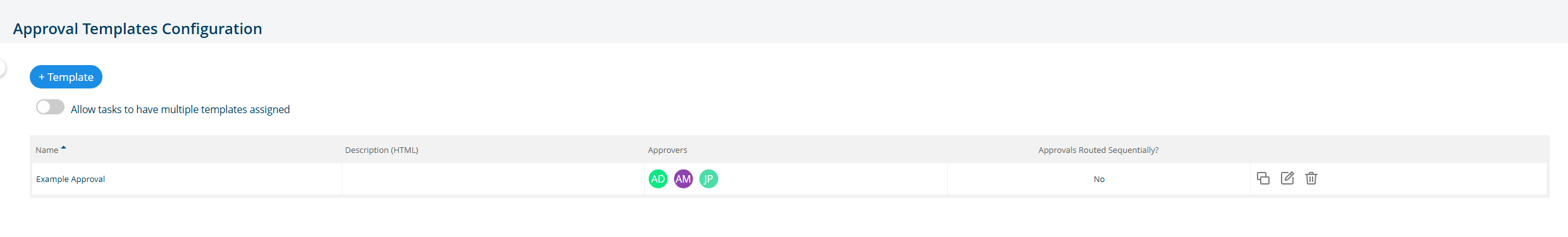Click empty area of the Approvers cell
This screenshot has height=237, width=1568.
[x=835, y=179]
